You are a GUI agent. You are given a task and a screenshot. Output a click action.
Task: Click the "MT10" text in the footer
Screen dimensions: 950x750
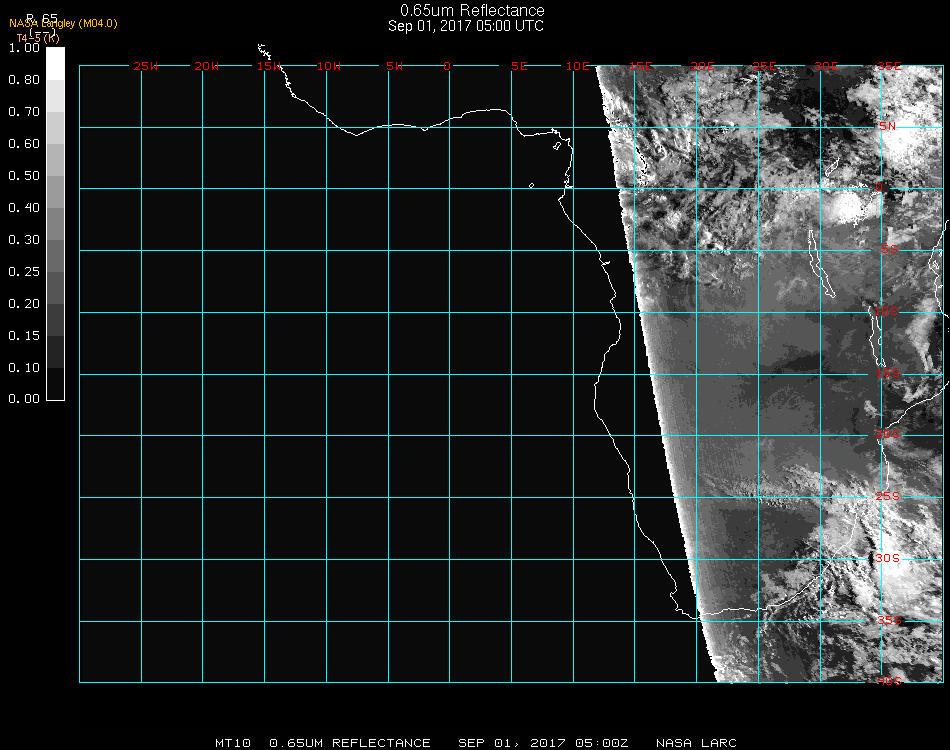click(x=233, y=743)
